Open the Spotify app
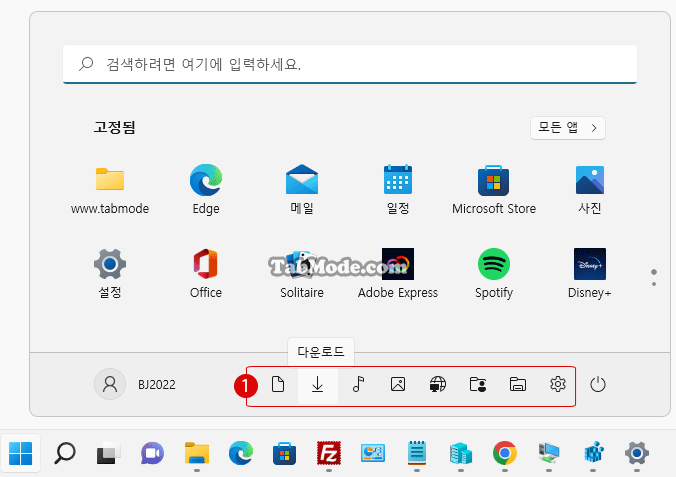 [494, 273]
